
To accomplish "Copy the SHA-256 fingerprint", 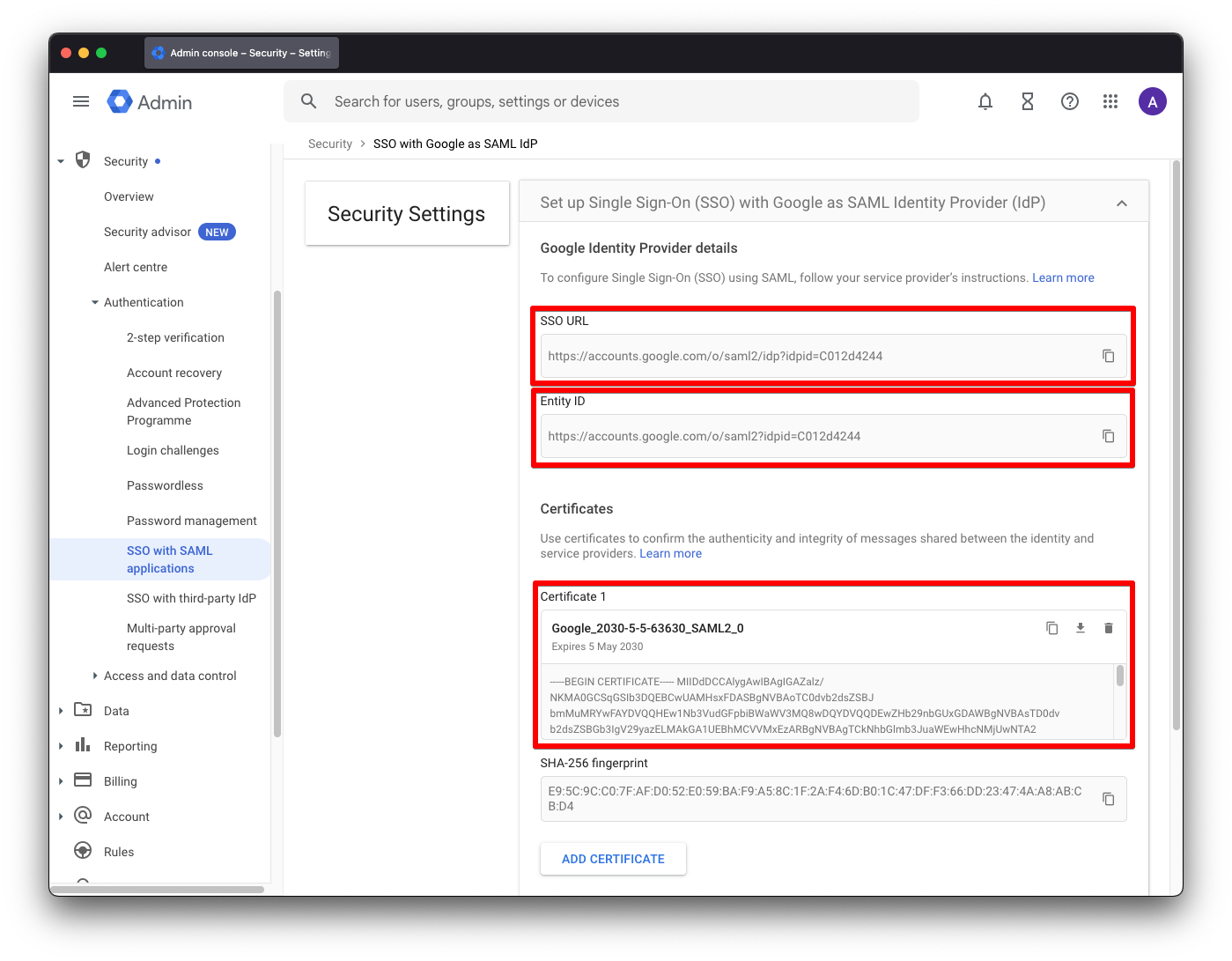I will click(1108, 798).
